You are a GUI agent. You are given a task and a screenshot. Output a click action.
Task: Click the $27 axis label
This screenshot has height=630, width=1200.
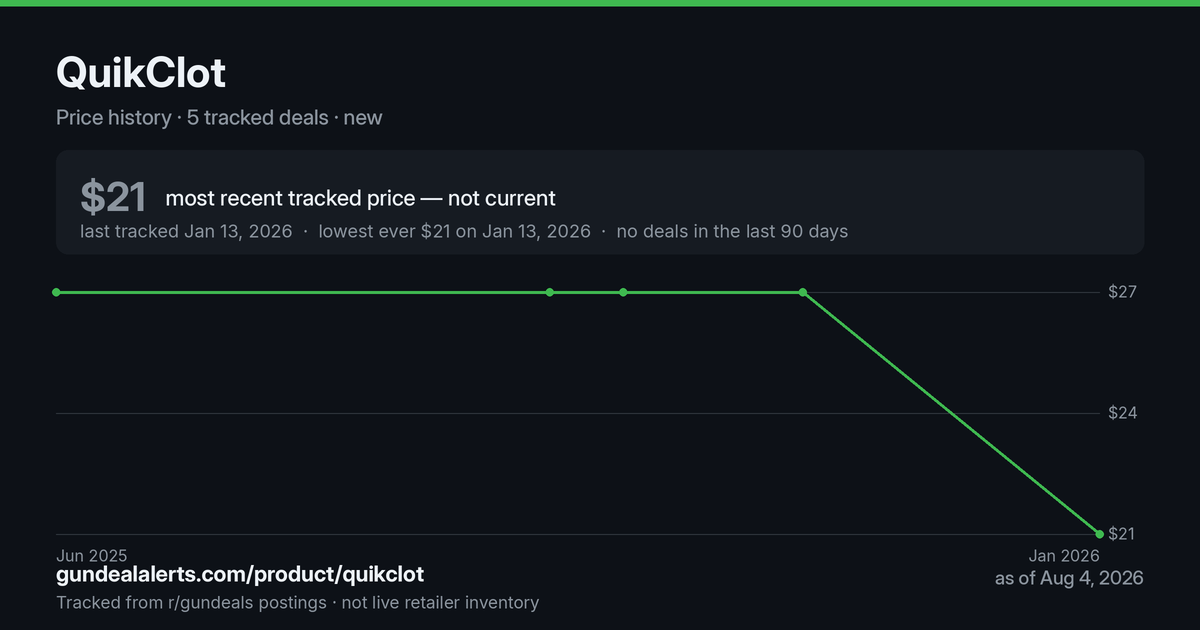click(1122, 292)
